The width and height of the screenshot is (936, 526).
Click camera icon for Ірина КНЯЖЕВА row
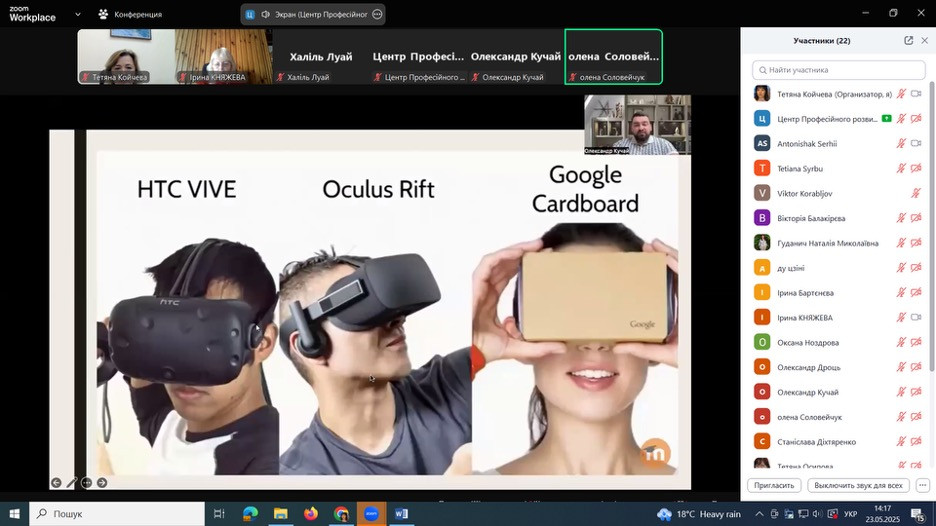tap(916, 318)
